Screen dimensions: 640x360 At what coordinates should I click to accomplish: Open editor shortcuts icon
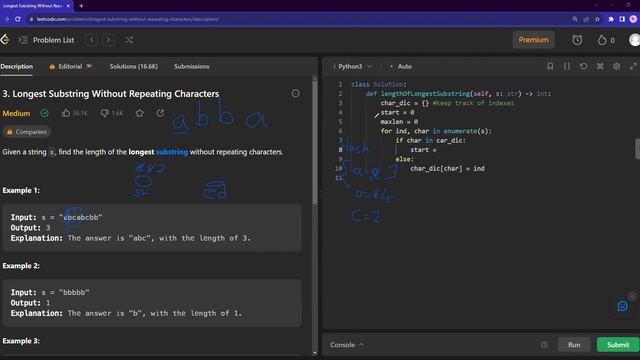(x=600, y=66)
